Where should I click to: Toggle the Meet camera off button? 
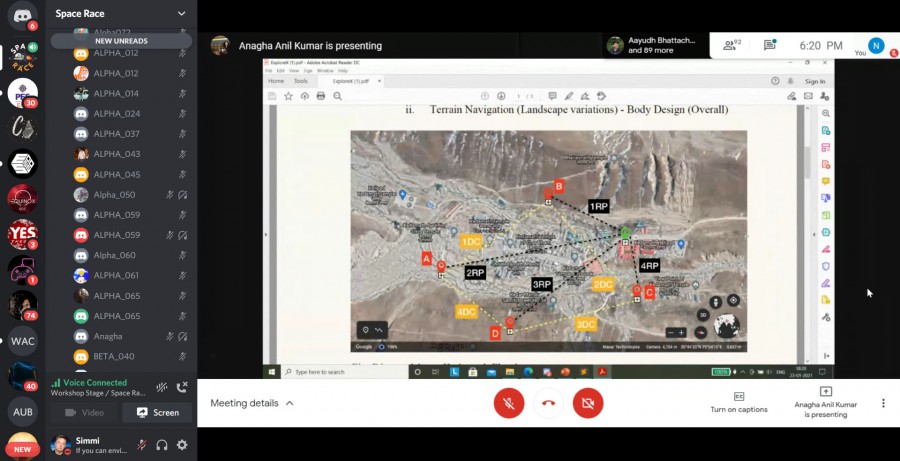tap(588, 403)
